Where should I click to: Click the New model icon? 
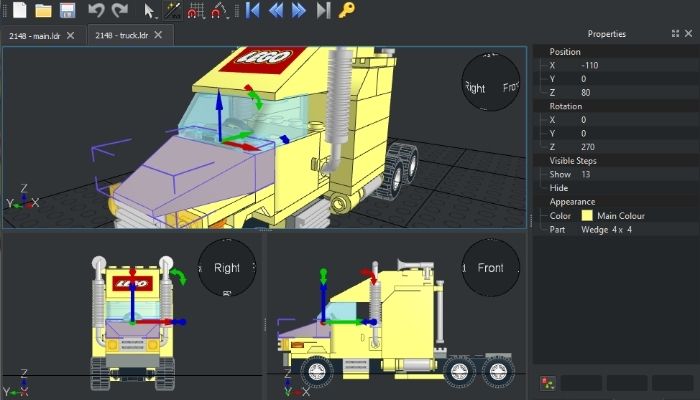tap(18, 11)
